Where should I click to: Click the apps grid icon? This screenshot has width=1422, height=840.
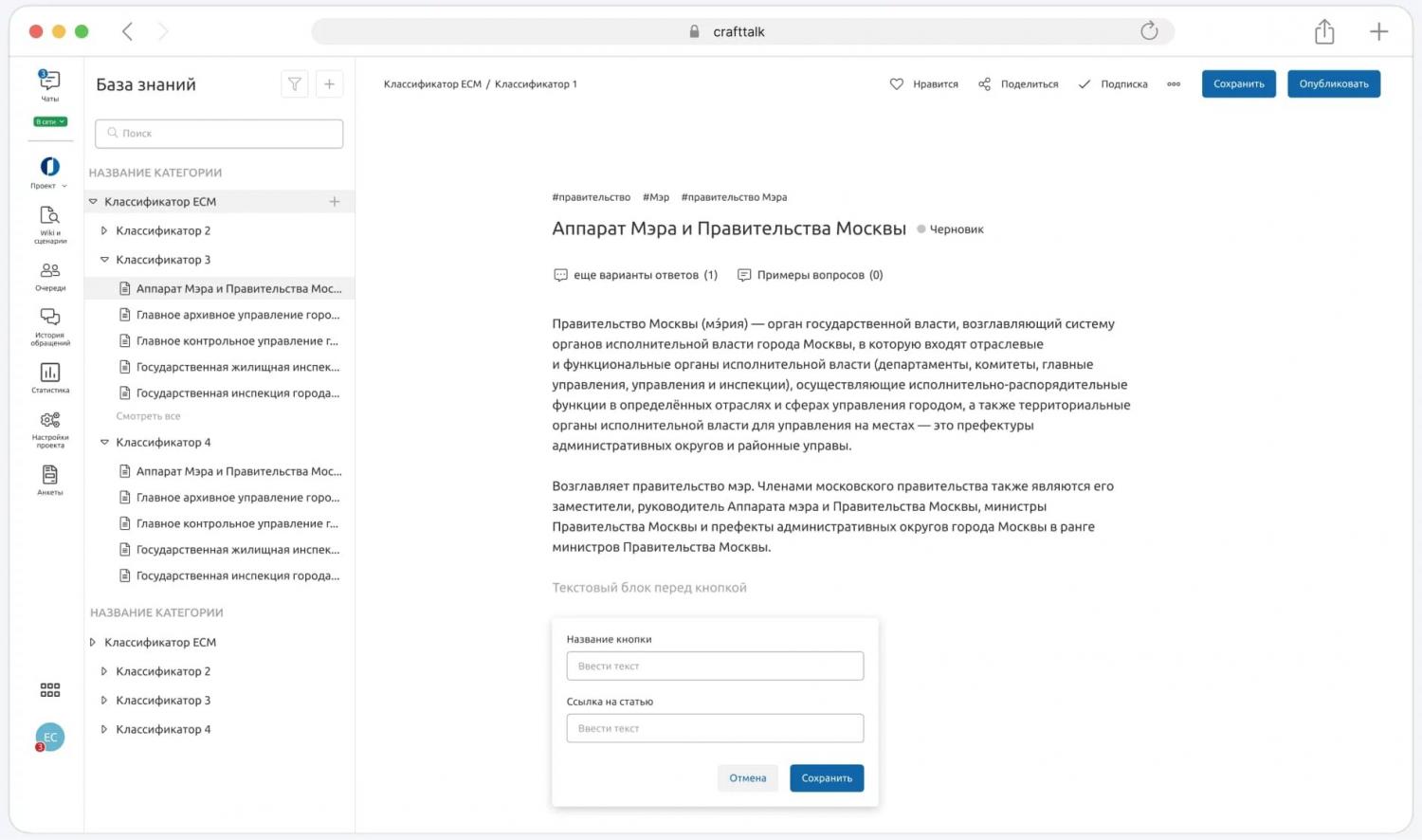pyautogui.click(x=49, y=690)
